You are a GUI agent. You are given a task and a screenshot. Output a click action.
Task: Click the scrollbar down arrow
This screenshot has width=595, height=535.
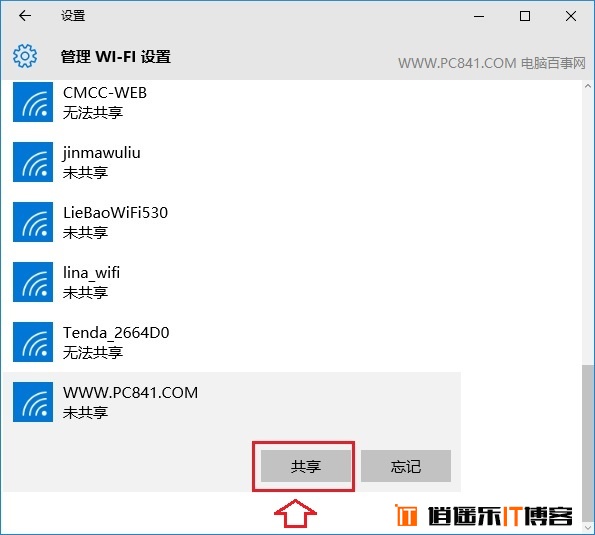tap(588, 527)
